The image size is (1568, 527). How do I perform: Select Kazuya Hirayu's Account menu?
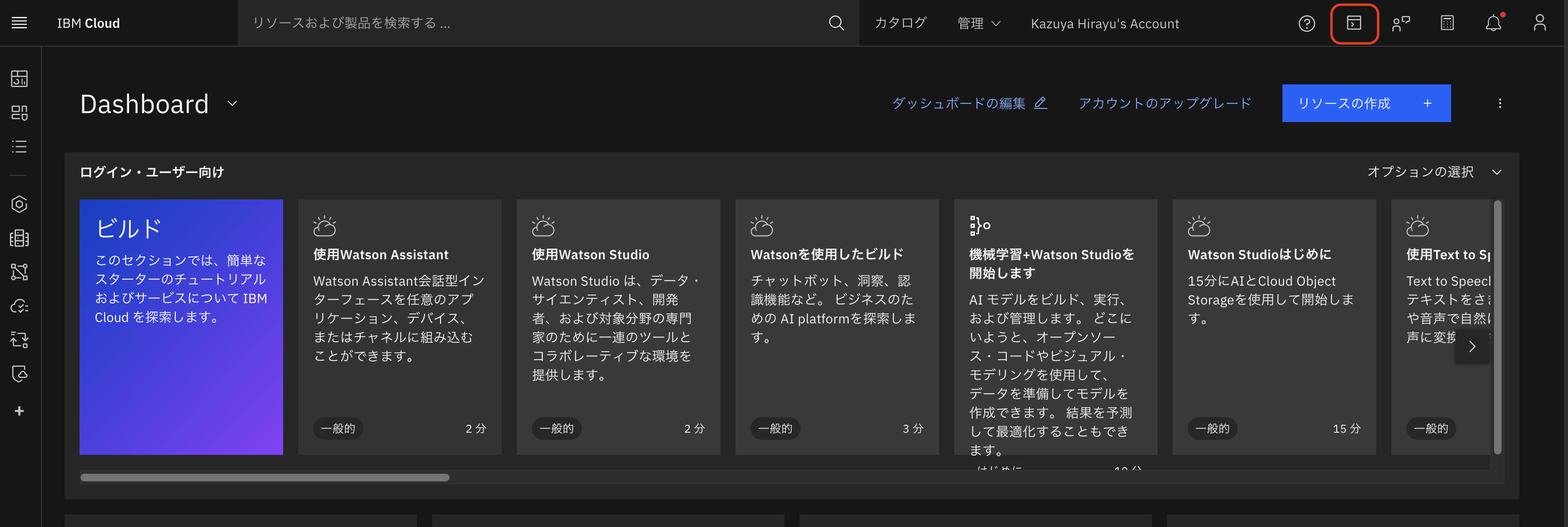click(x=1104, y=23)
